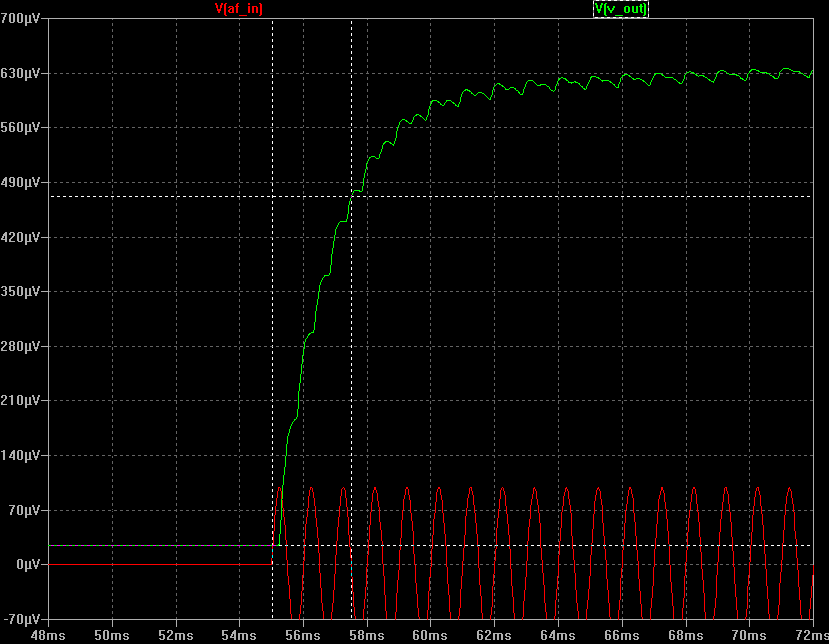This screenshot has width=829, height=644.
Task: Click lower cursor crosshair near 55ms
Action: pos(273,545)
